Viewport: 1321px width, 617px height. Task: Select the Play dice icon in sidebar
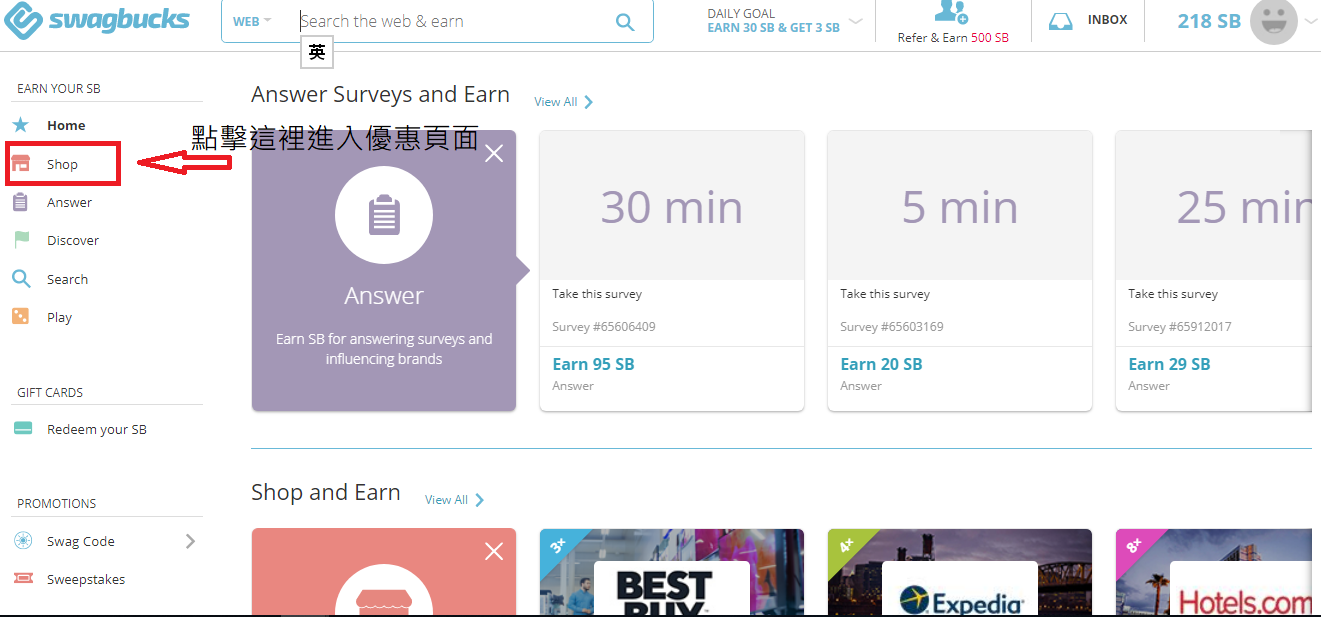(21, 317)
